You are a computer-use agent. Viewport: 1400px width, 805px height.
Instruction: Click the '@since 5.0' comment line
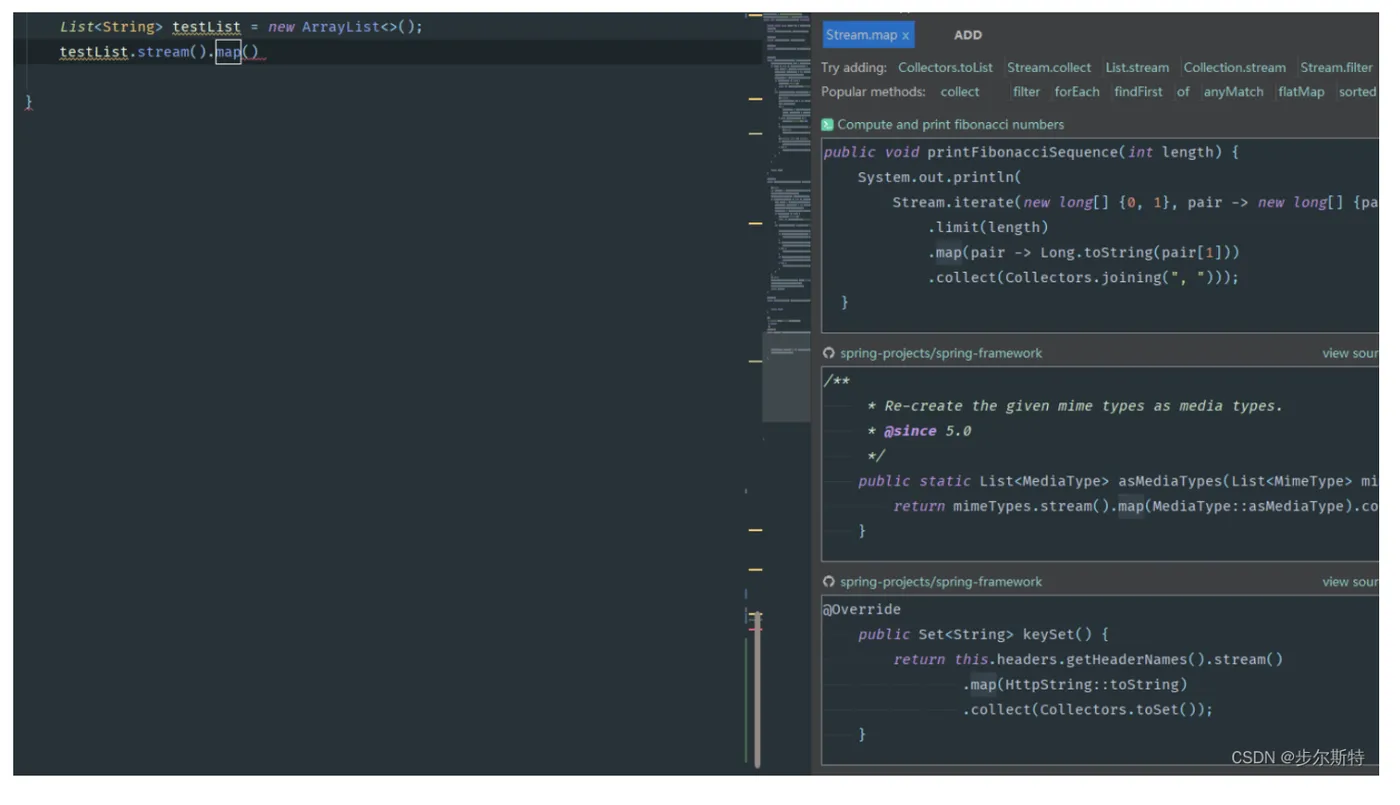(919, 431)
